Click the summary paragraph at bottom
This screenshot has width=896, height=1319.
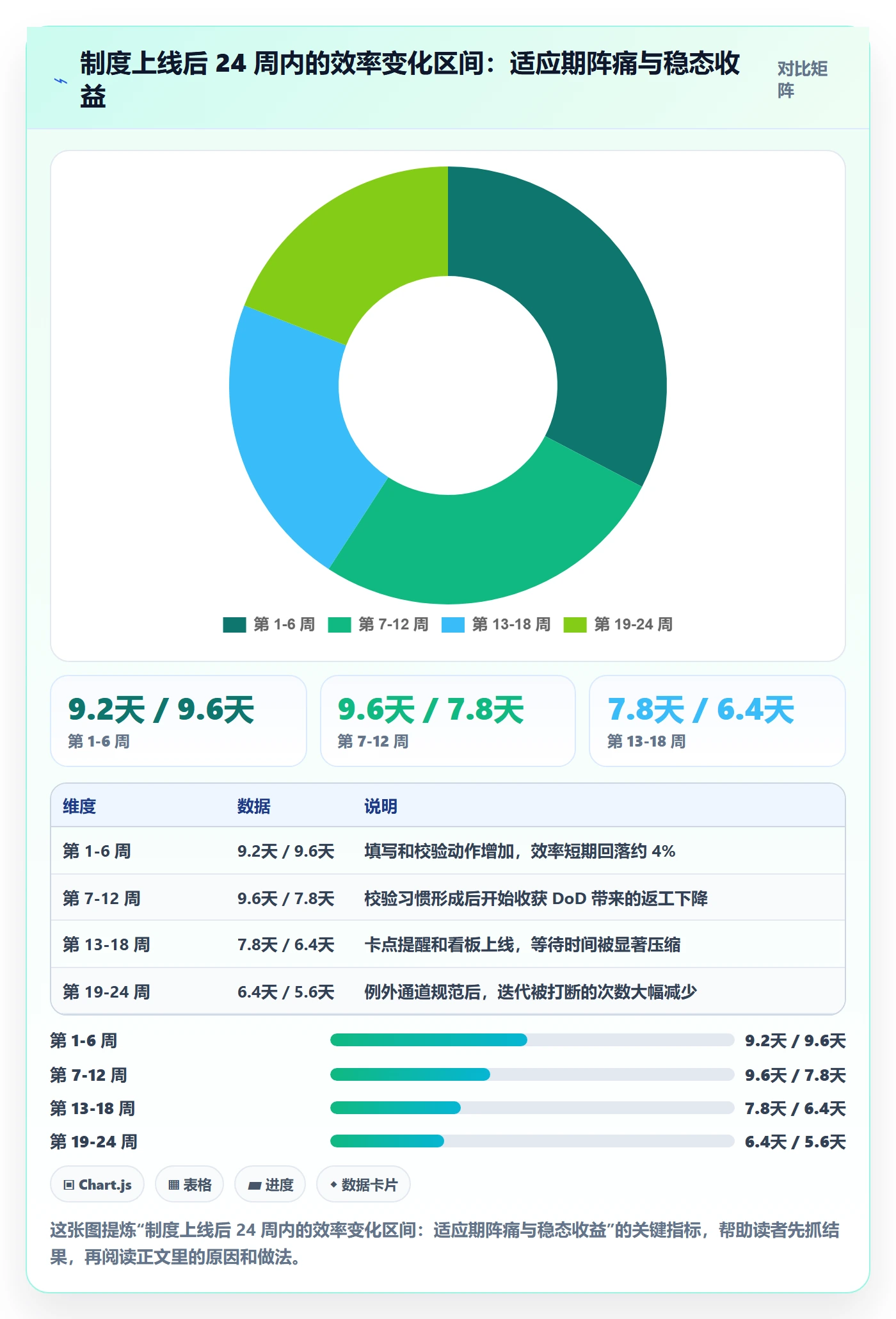[445, 1243]
